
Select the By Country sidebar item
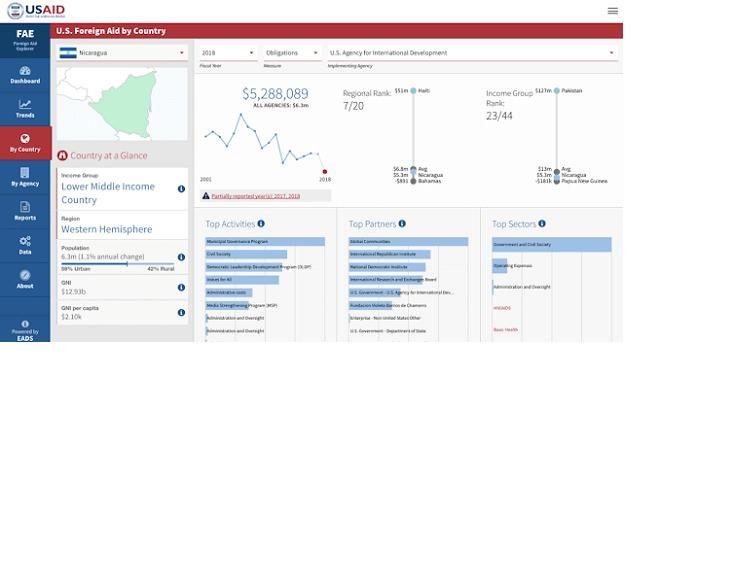coord(25,143)
